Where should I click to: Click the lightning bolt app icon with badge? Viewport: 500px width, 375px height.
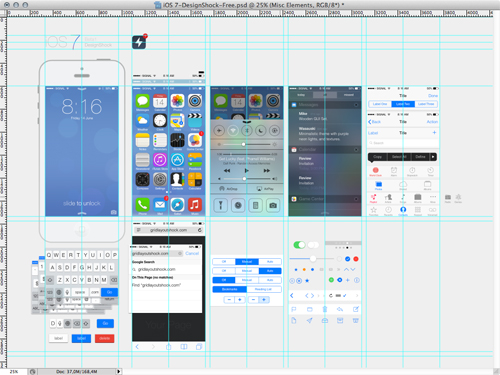click(x=139, y=42)
